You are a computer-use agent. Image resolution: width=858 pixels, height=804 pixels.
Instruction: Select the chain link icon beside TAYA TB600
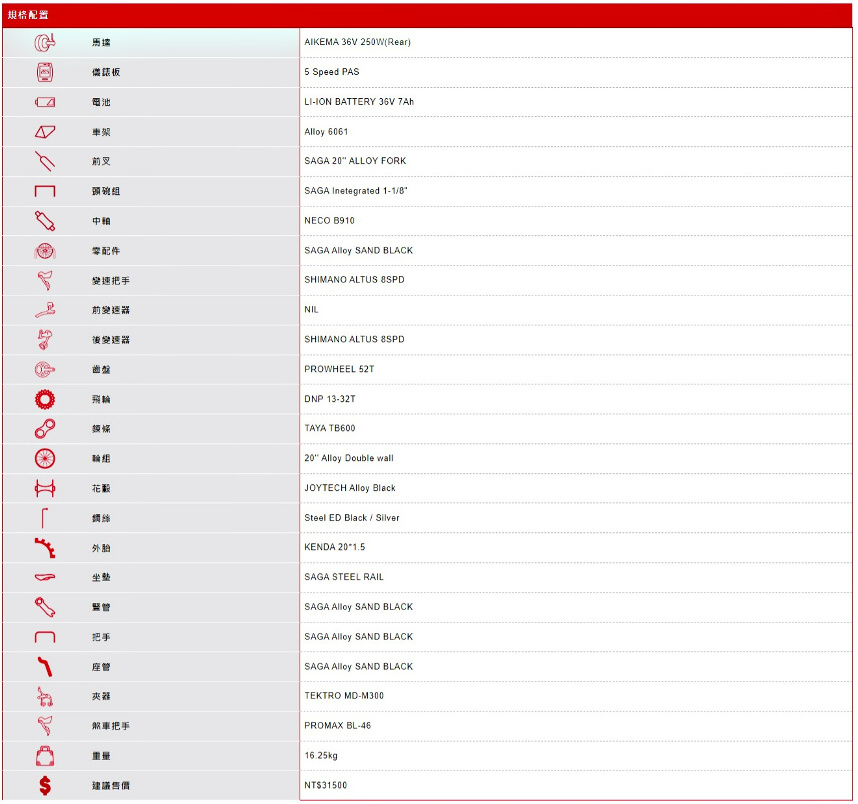click(45, 429)
